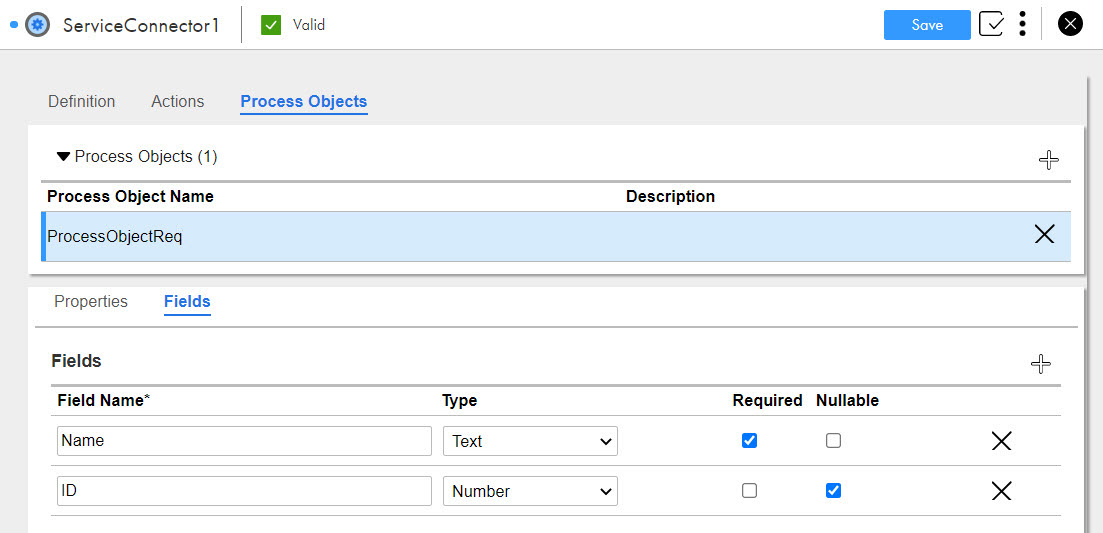1103x533 pixels.
Task: Open Type dropdown for Name field
Action: tap(530, 441)
